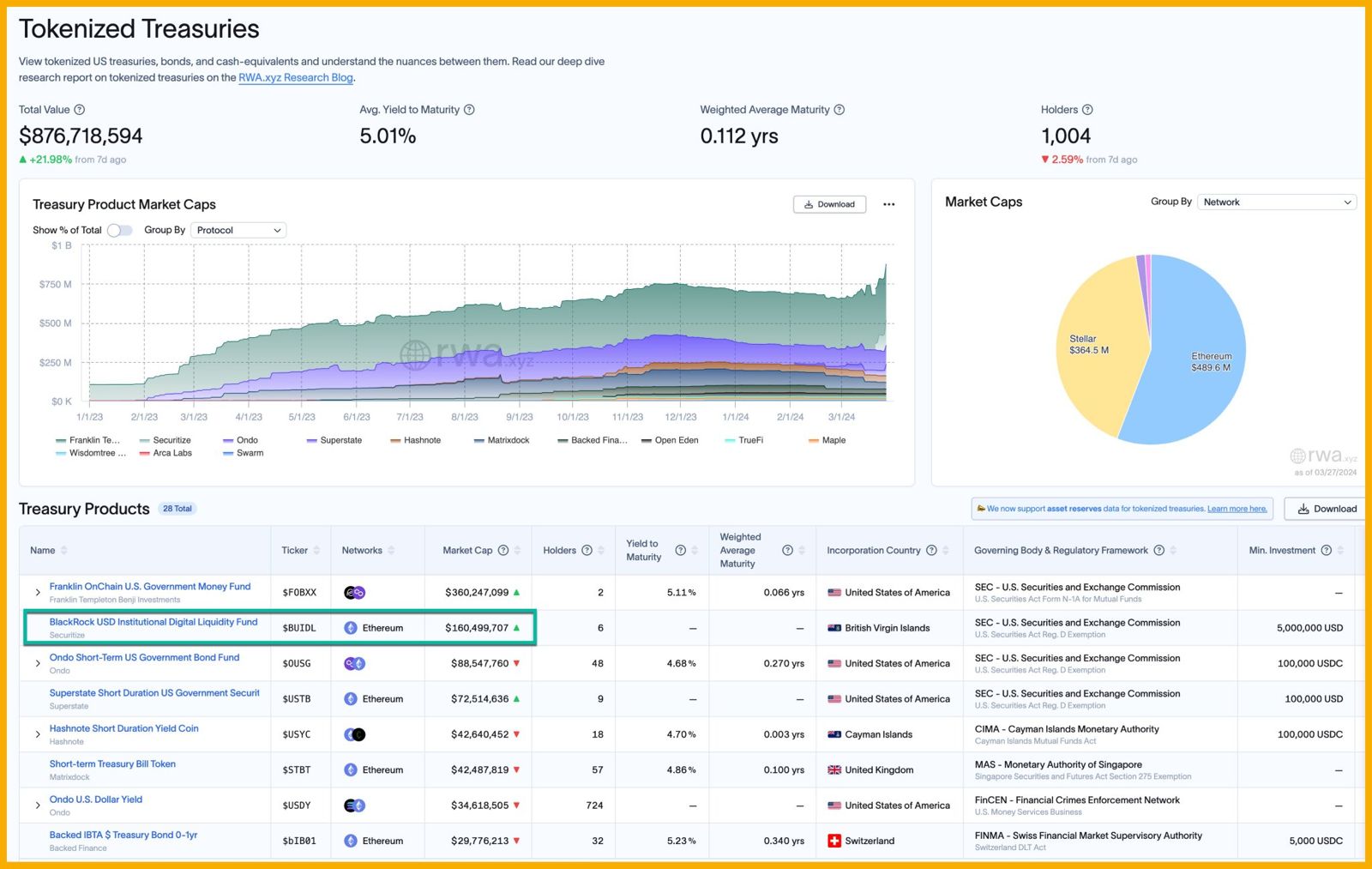This screenshot has width=1372, height=869.
Task: Expand the Franklin OnChain fund row
Action: [x=38, y=593]
